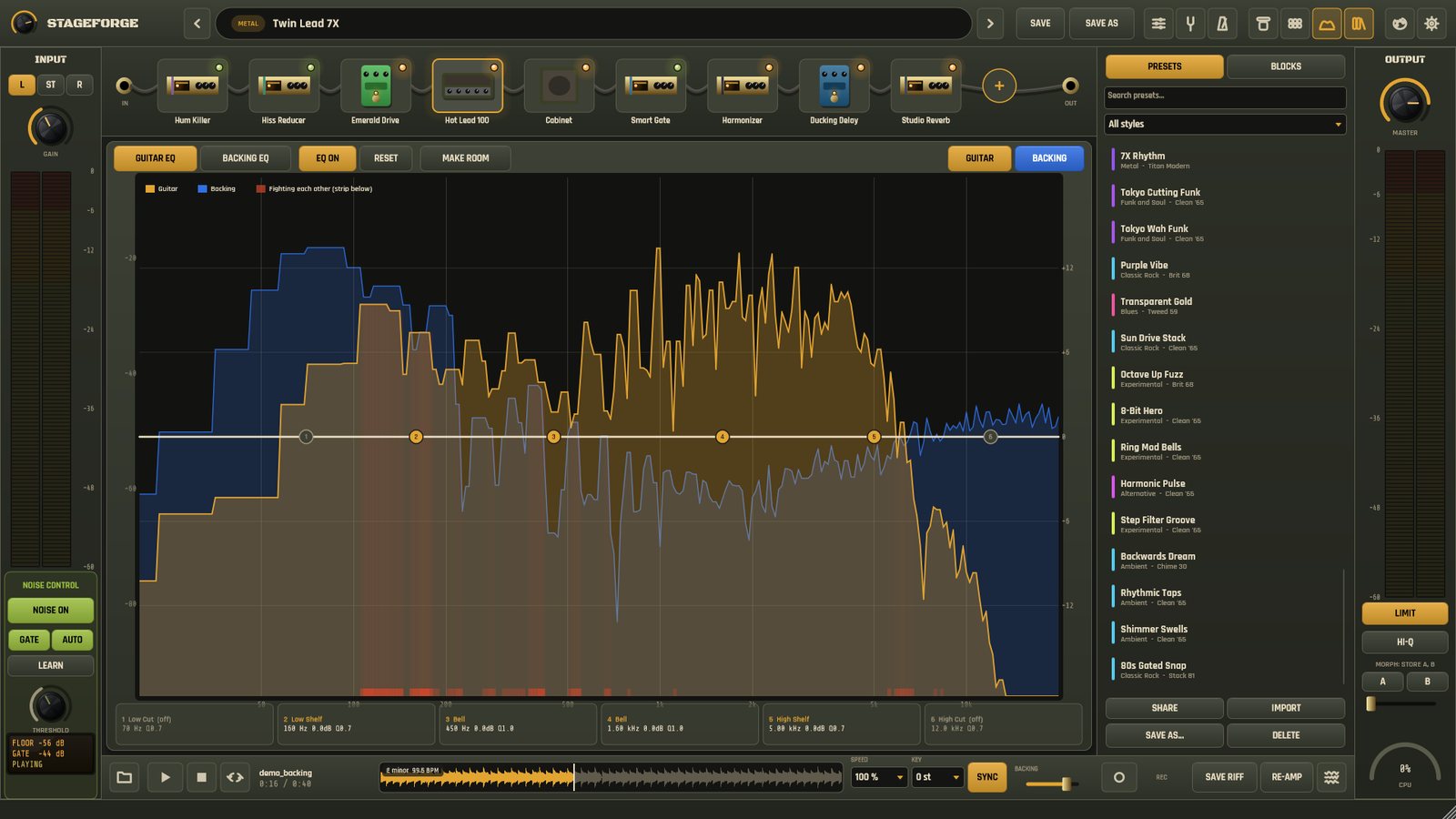Select EQ band 4 node on curve
The height and width of the screenshot is (819, 1456).
tap(723, 437)
